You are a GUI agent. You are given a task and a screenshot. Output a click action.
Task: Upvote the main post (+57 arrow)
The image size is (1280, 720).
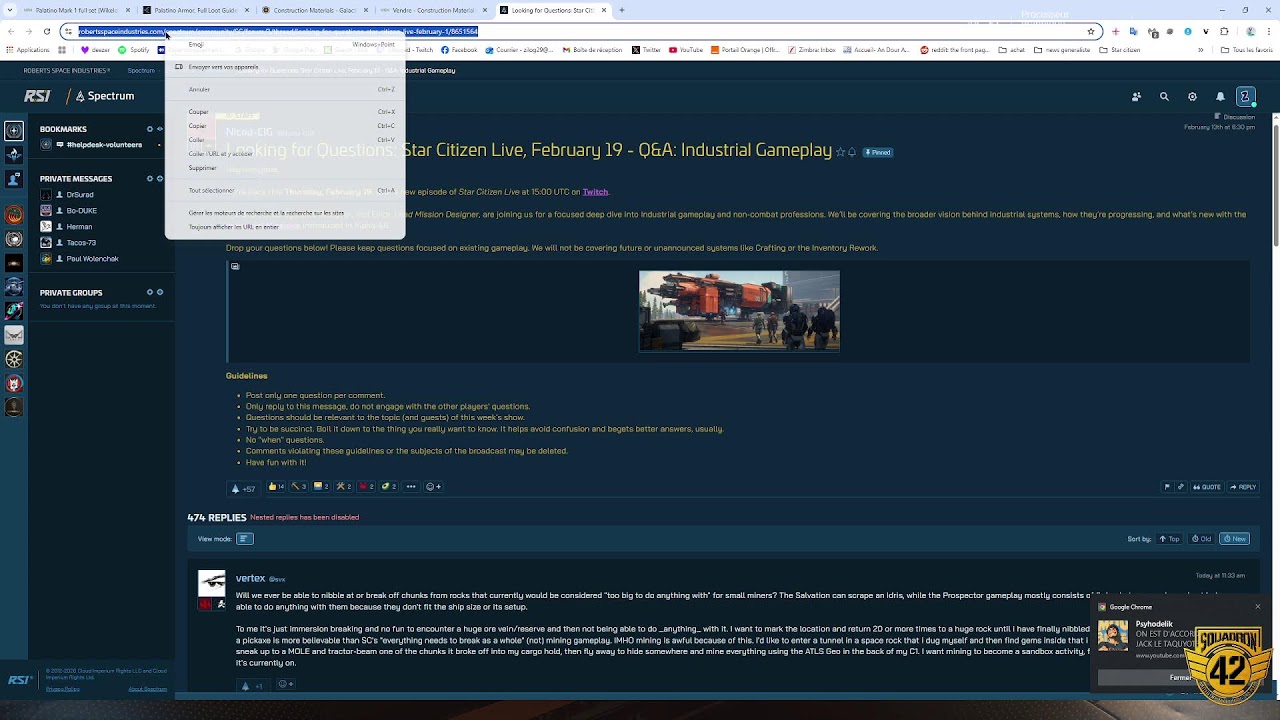pos(243,488)
